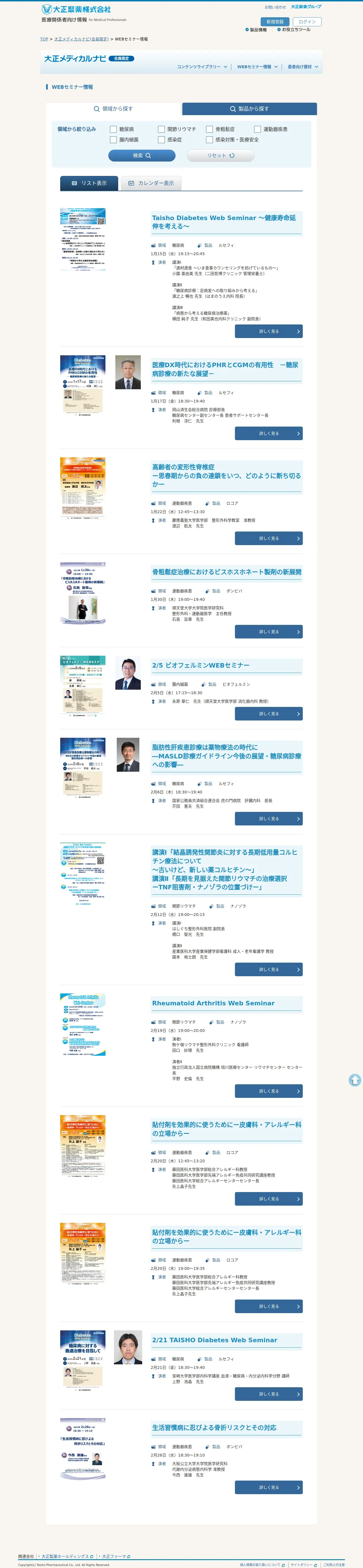Click 詳しく見る for Rheumatoid Arthritis Web Seminar
This screenshot has width=363, height=1568.
coord(269,1091)
